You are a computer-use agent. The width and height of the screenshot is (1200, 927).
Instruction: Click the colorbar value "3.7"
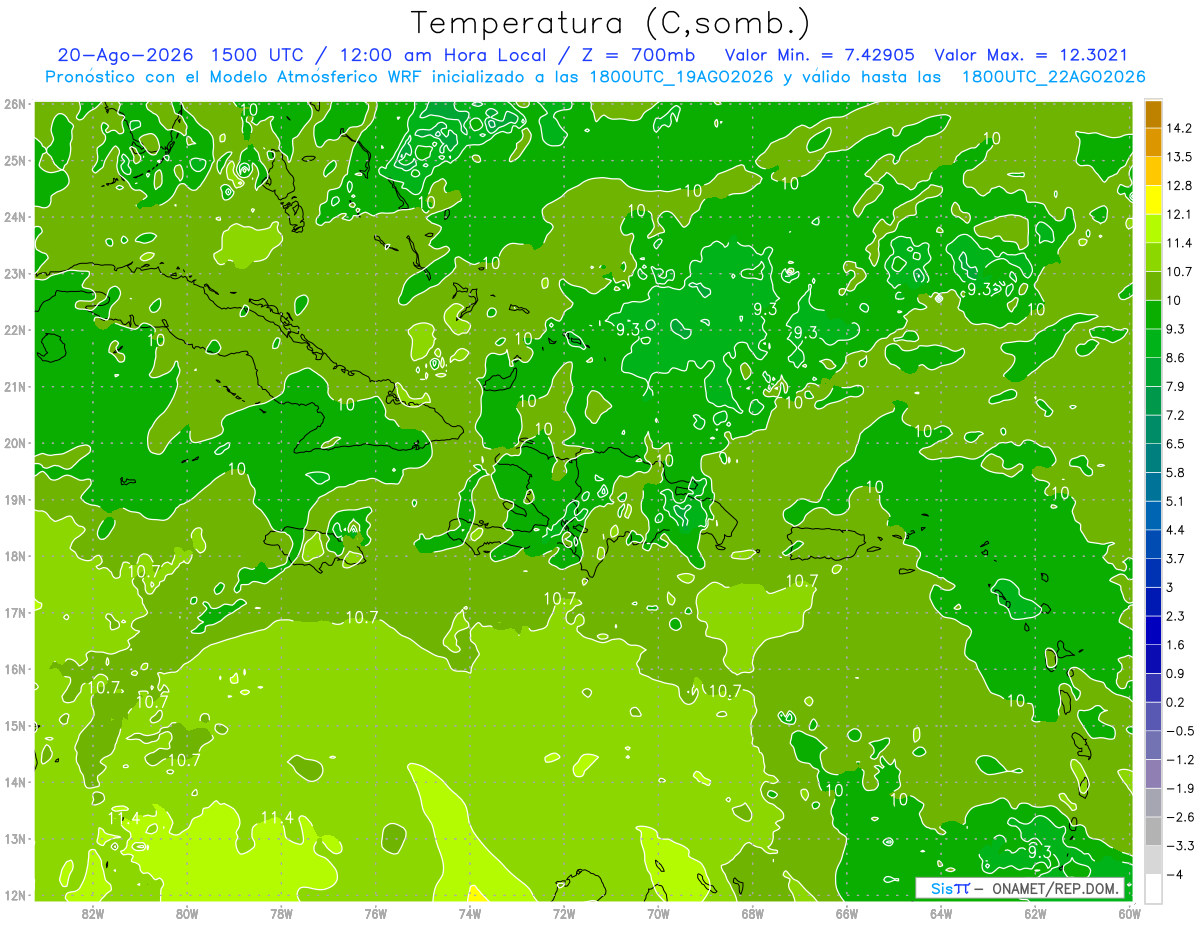[1175, 558]
